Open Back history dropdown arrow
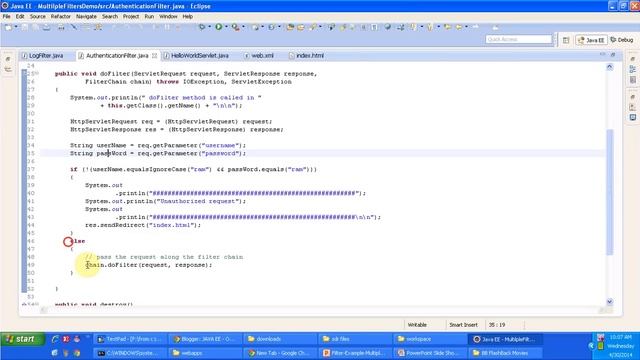Viewport: 640px width, 360px height. (466, 27)
